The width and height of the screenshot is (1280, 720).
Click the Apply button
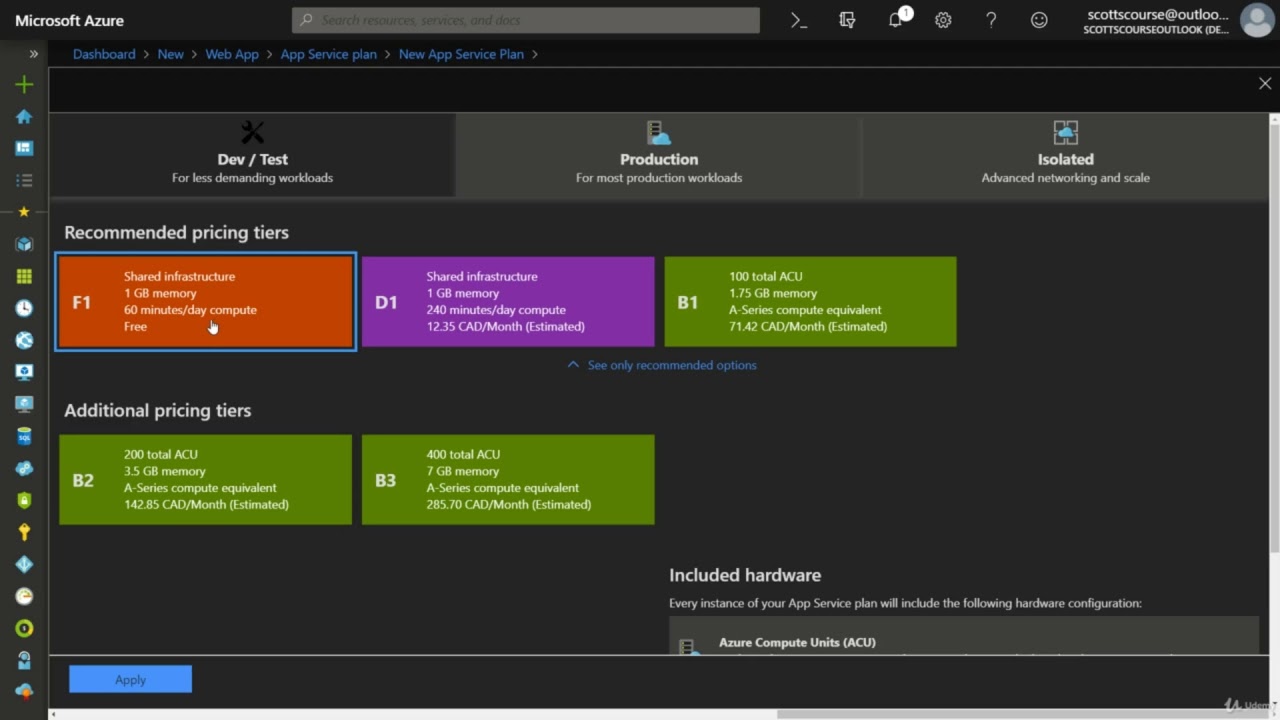130,679
